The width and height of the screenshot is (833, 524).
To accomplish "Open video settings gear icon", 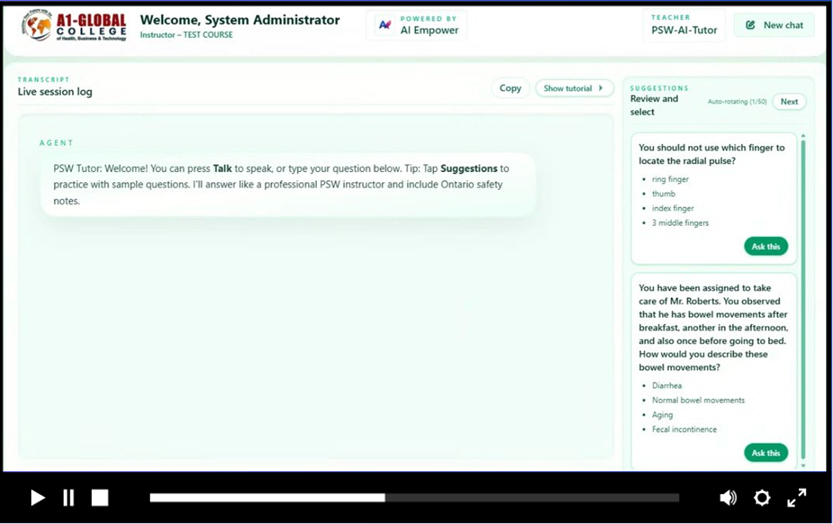I will pyautogui.click(x=762, y=498).
